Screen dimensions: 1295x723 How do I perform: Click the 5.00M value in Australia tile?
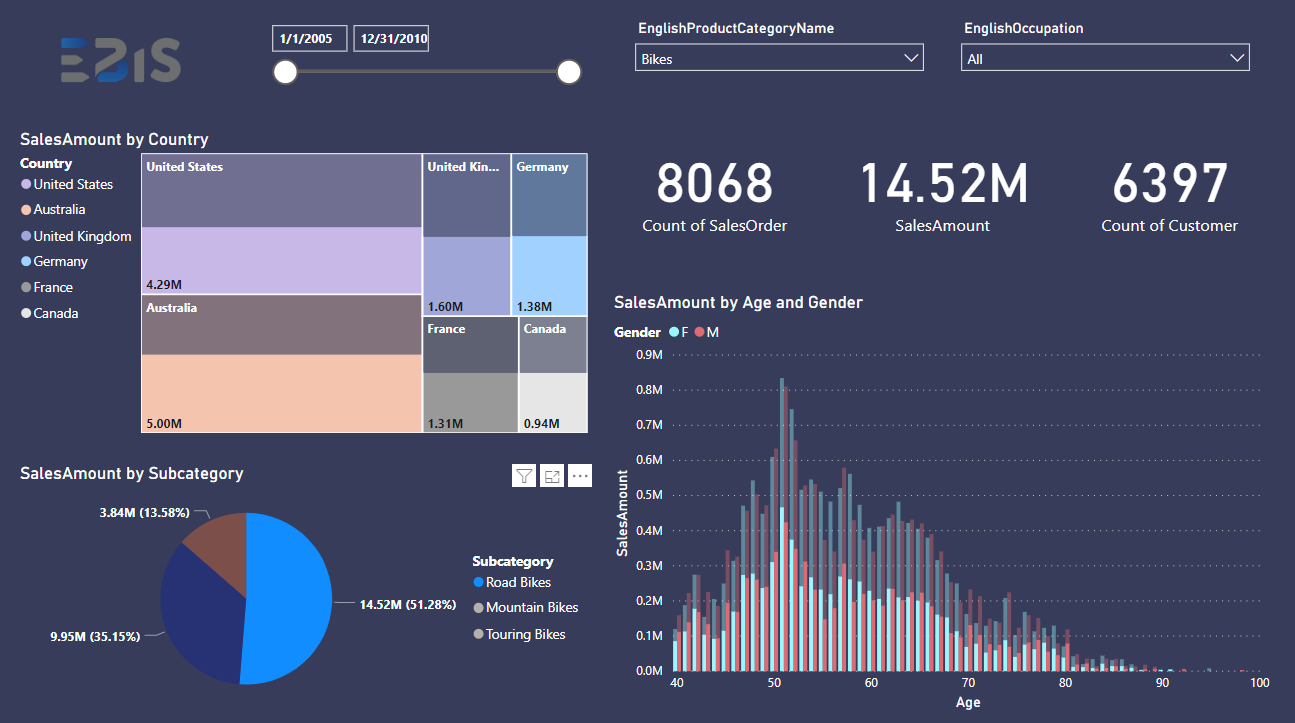tap(164, 424)
